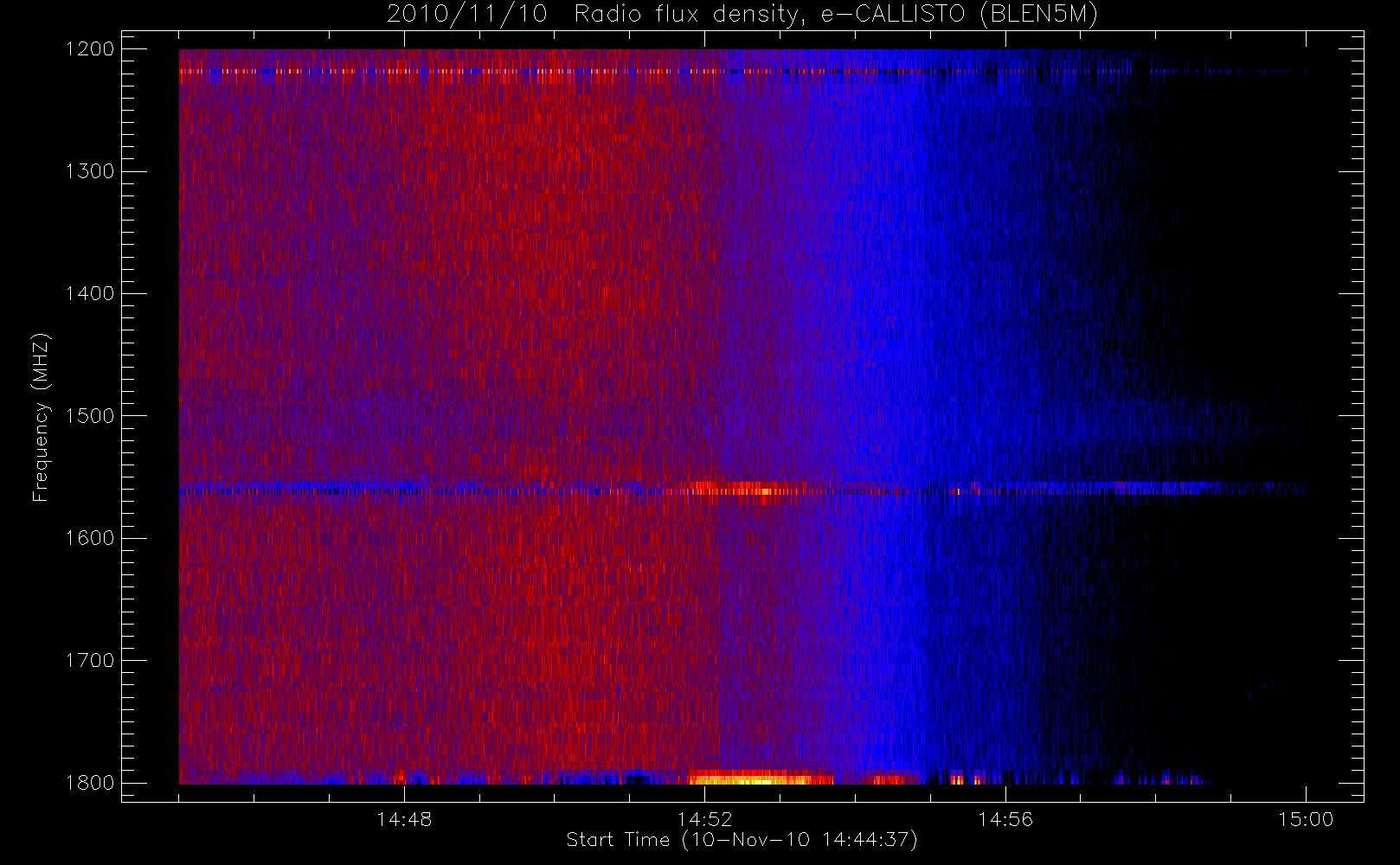Click the '14:52' time axis label
Image resolution: width=1400 pixels, height=865 pixels.
tap(704, 819)
